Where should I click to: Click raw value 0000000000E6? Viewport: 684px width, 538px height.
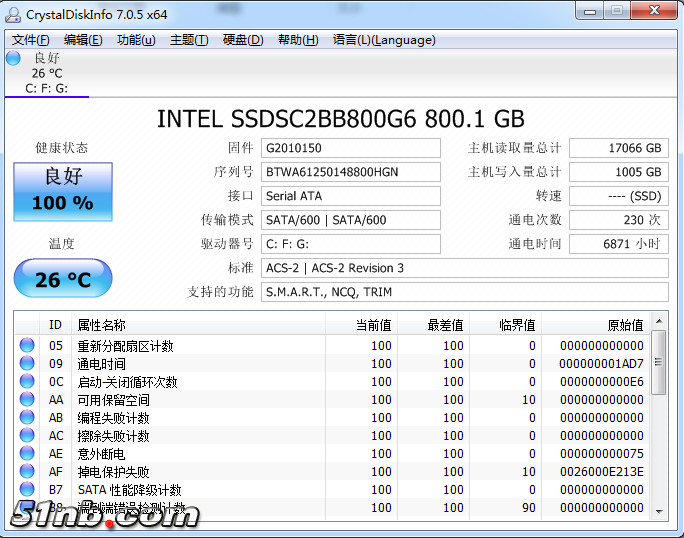click(601, 382)
